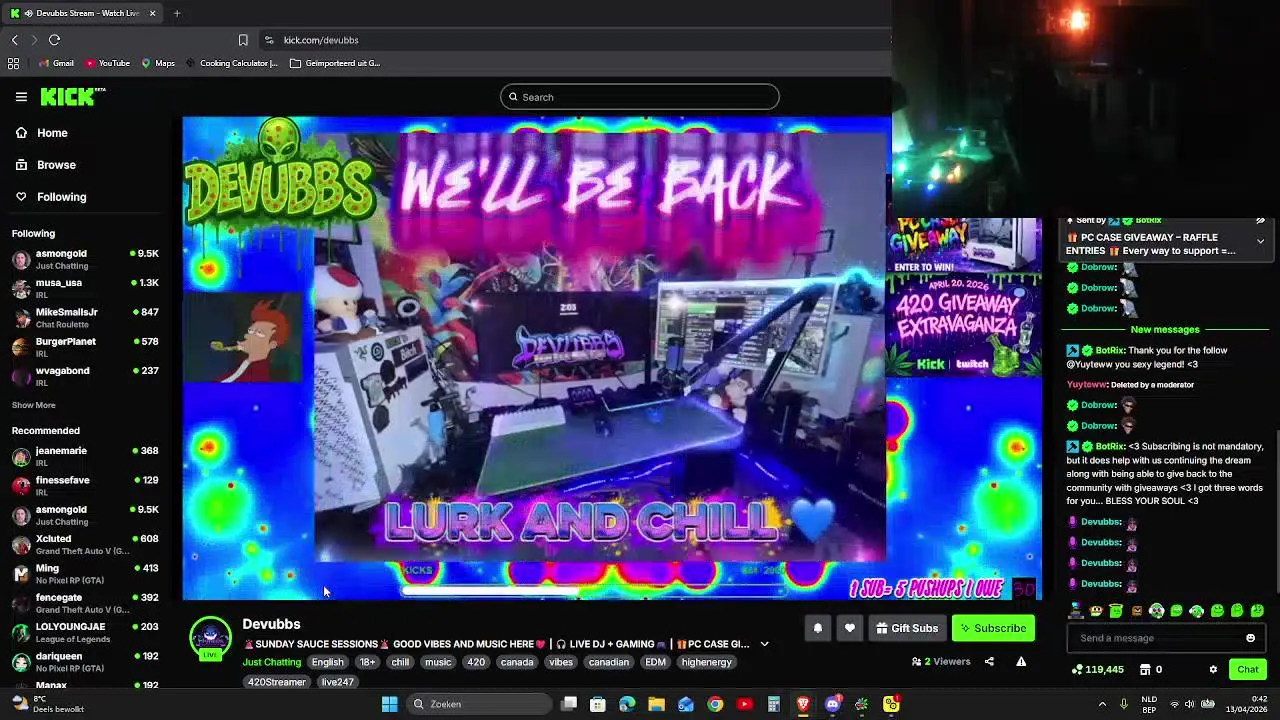Open the Just Chatting category link

click(x=271, y=662)
